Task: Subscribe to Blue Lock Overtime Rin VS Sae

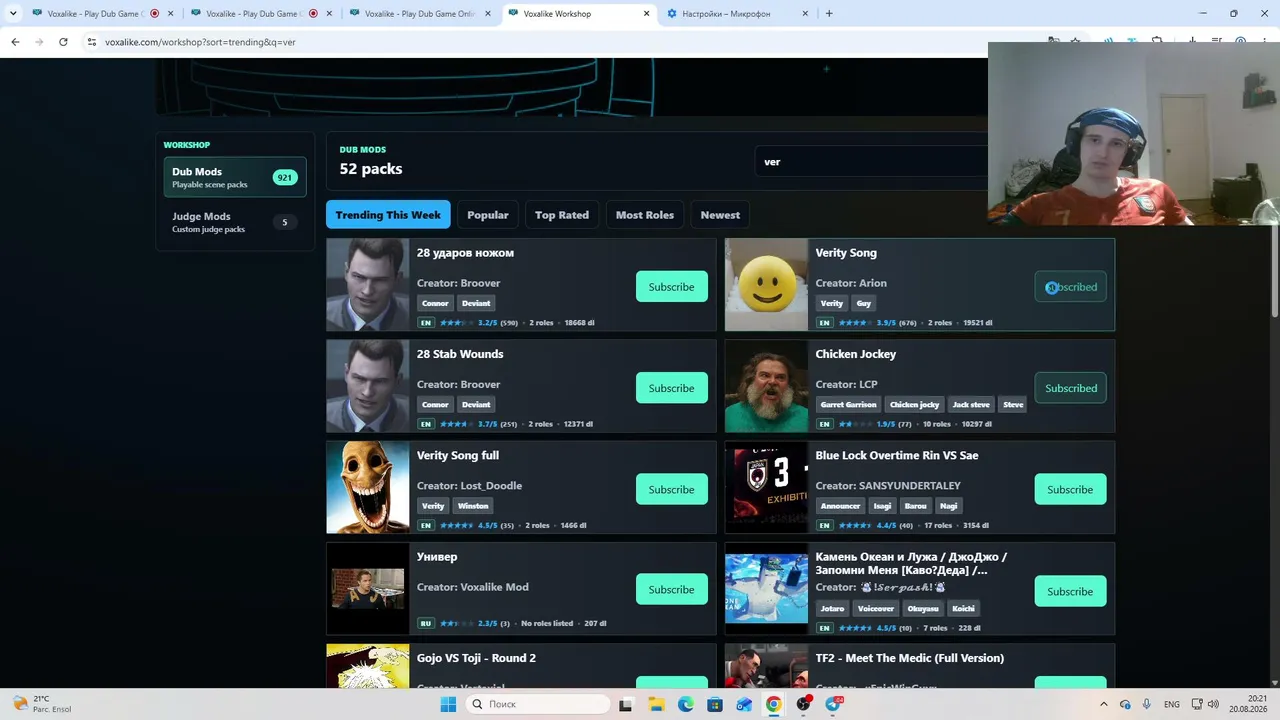Action: click(x=1070, y=489)
